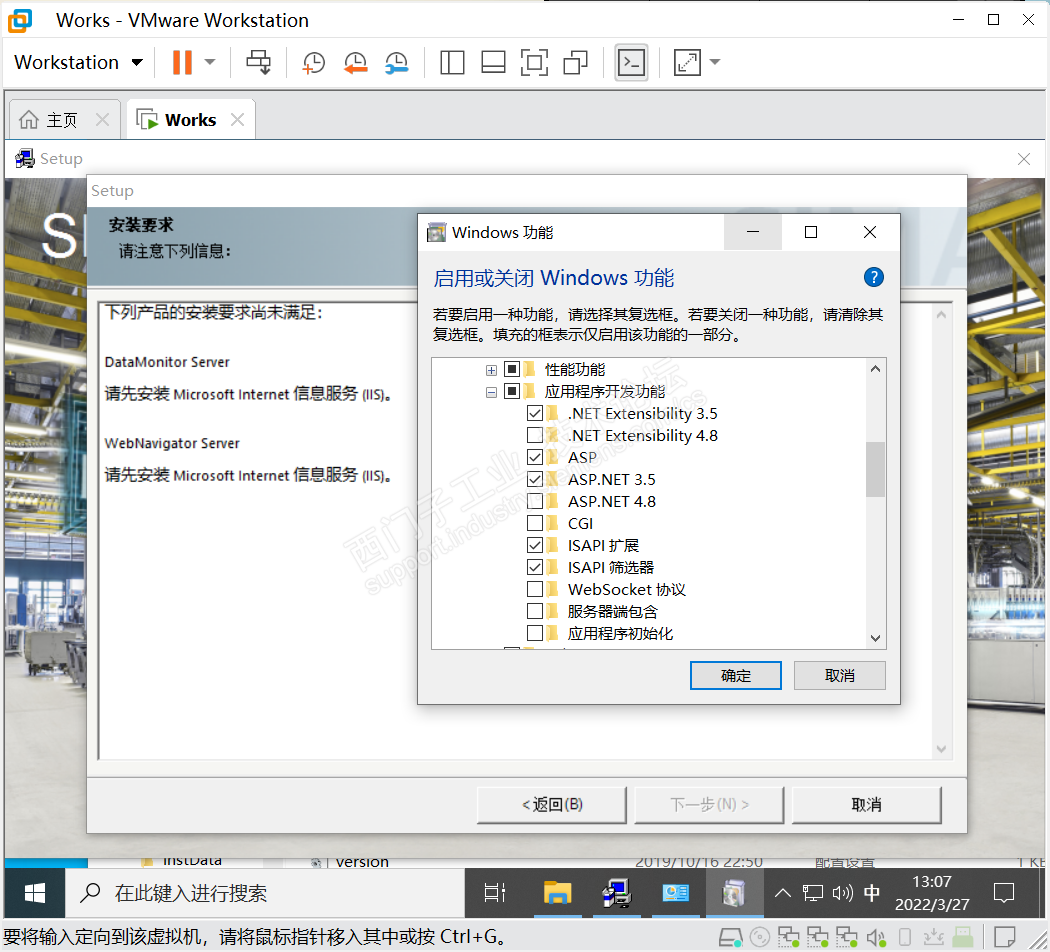The width and height of the screenshot is (1050, 952).
Task: Enable ASP.NET 4.8 checkbox
Action: click(x=534, y=501)
